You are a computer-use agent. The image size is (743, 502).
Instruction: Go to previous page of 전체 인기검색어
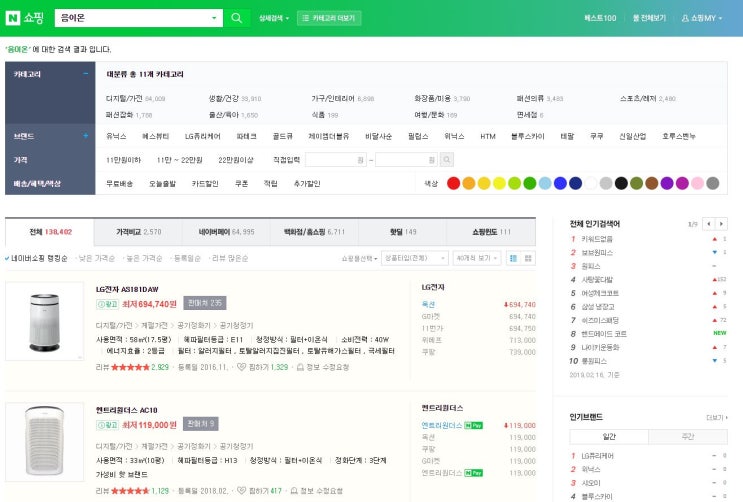(708, 224)
